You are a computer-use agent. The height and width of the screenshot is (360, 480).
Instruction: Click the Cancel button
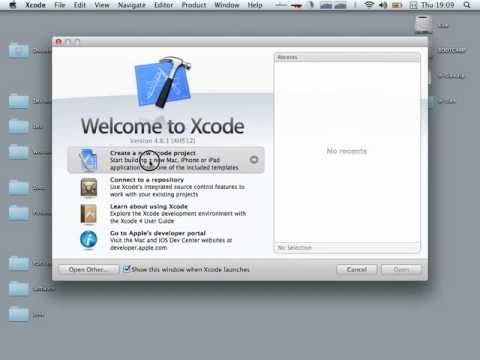point(357,269)
